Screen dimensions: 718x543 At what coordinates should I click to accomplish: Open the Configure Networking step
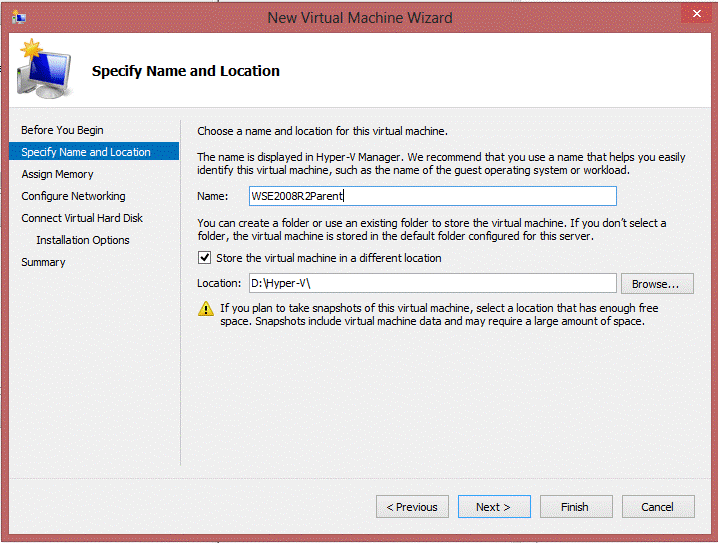73,196
